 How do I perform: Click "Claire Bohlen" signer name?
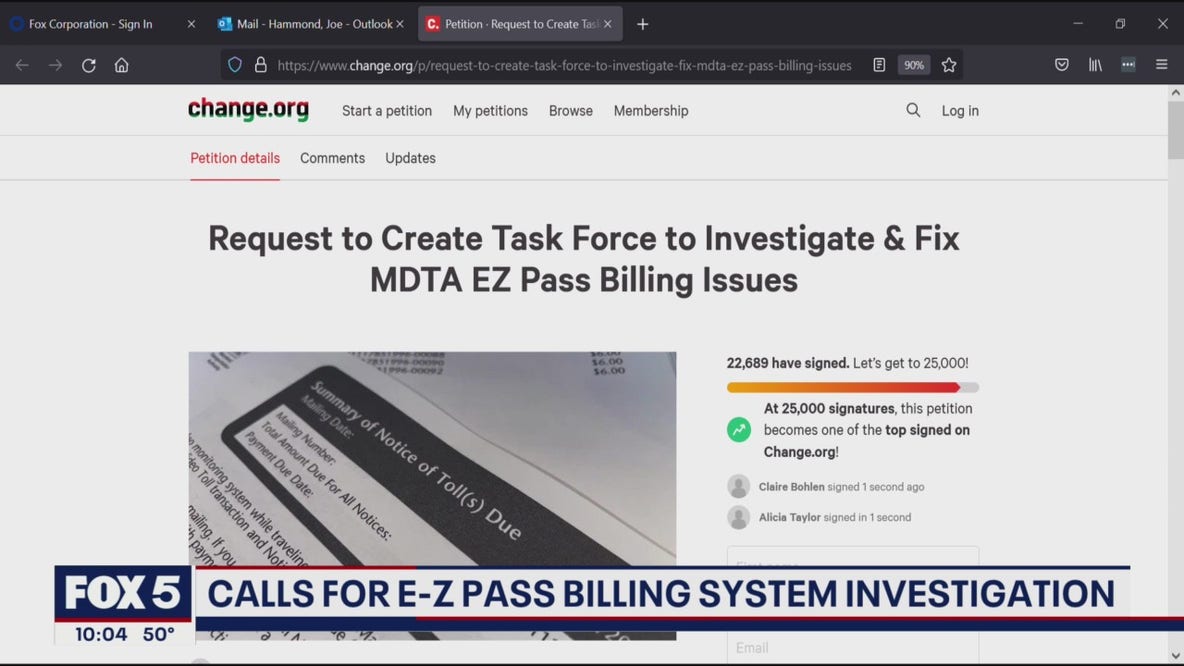pyautogui.click(x=791, y=487)
